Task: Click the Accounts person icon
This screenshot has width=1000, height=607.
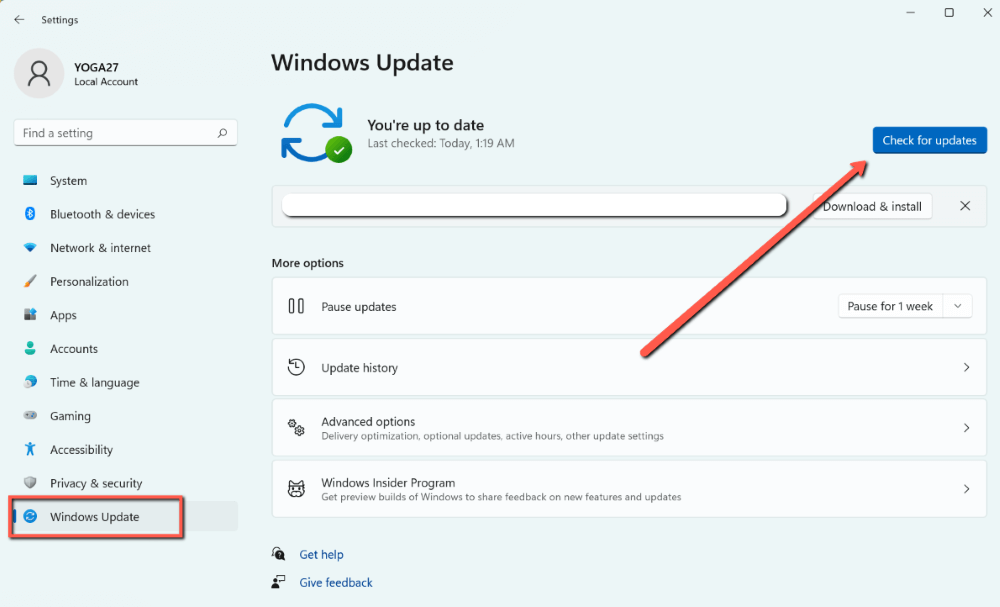Action: [x=30, y=348]
